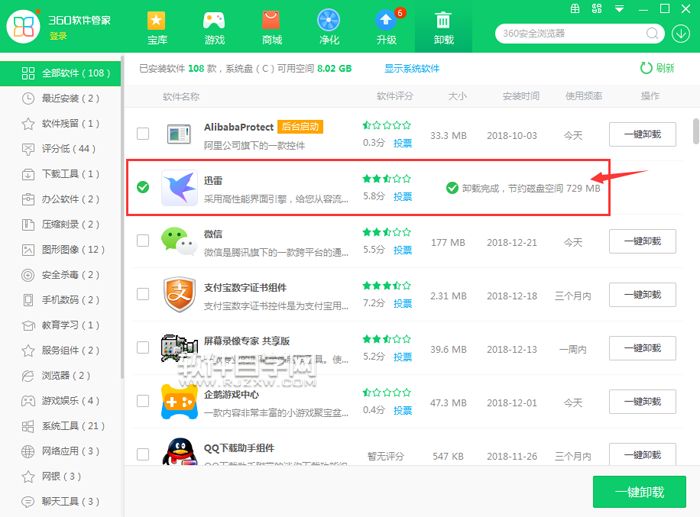Image resolution: width=700 pixels, height=517 pixels.
Task: Open the title bar dropdown menu arrow
Action: (x=619, y=8)
